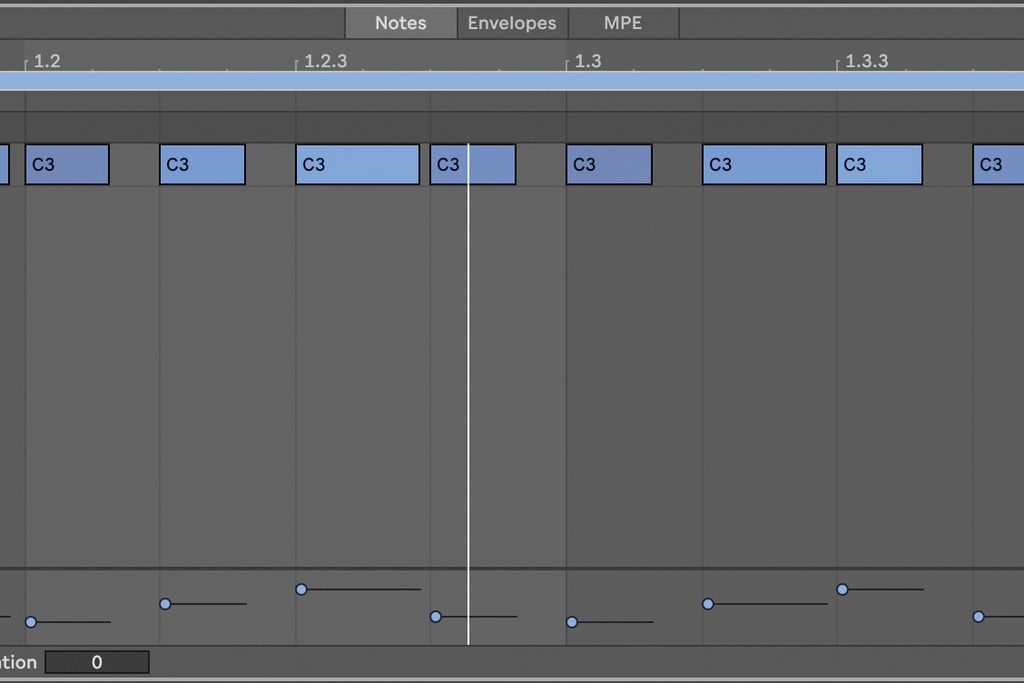Click the value field showing 0
The image size is (1024, 683).
[97, 662]
